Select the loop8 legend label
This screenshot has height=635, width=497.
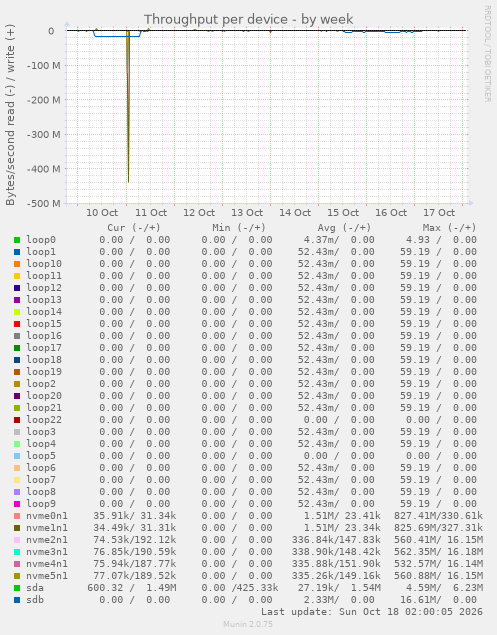41,492
